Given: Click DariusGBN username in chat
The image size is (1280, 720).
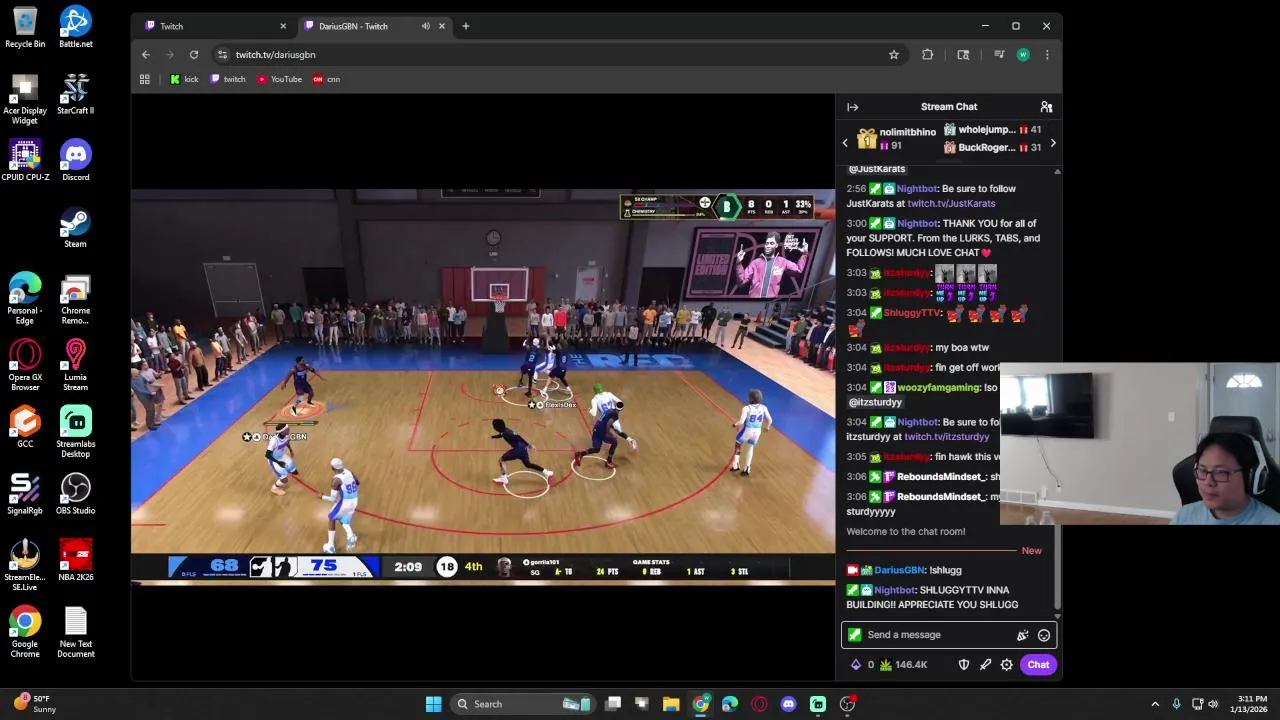Looking at the screenshot, I should pos(899,570).
